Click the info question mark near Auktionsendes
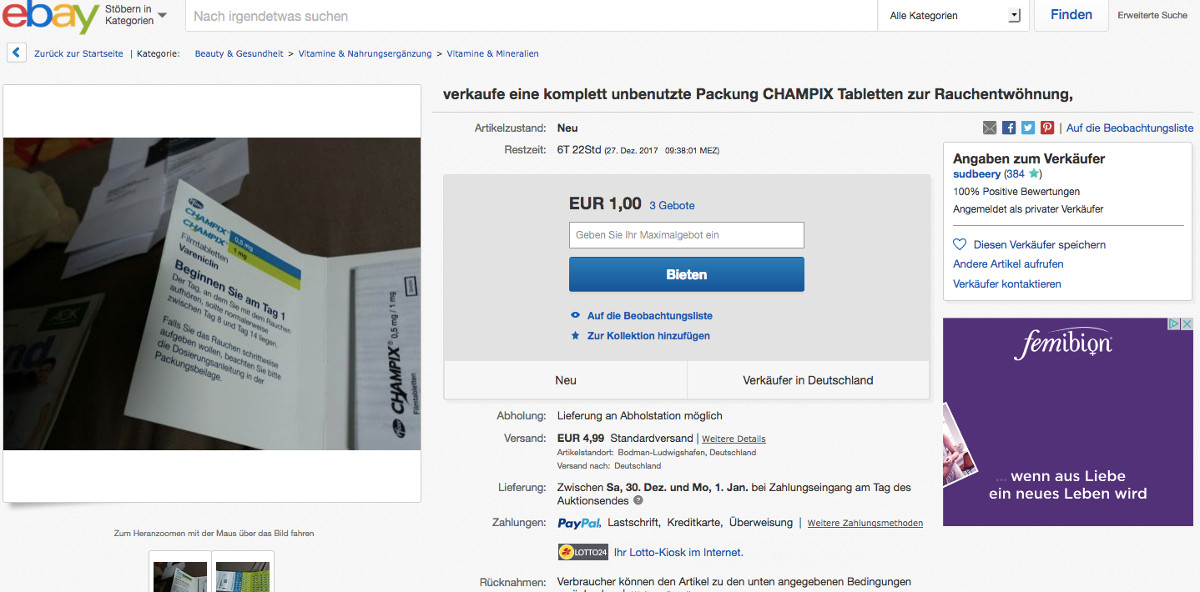Image resolution: width=1200 pixels, height=592 pixels. tap(638, 500)
